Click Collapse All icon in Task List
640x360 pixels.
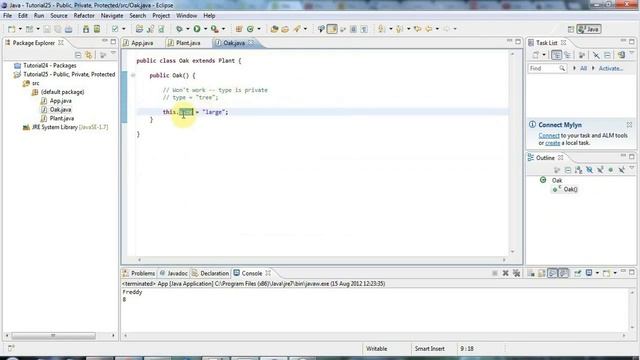(607, 55)
